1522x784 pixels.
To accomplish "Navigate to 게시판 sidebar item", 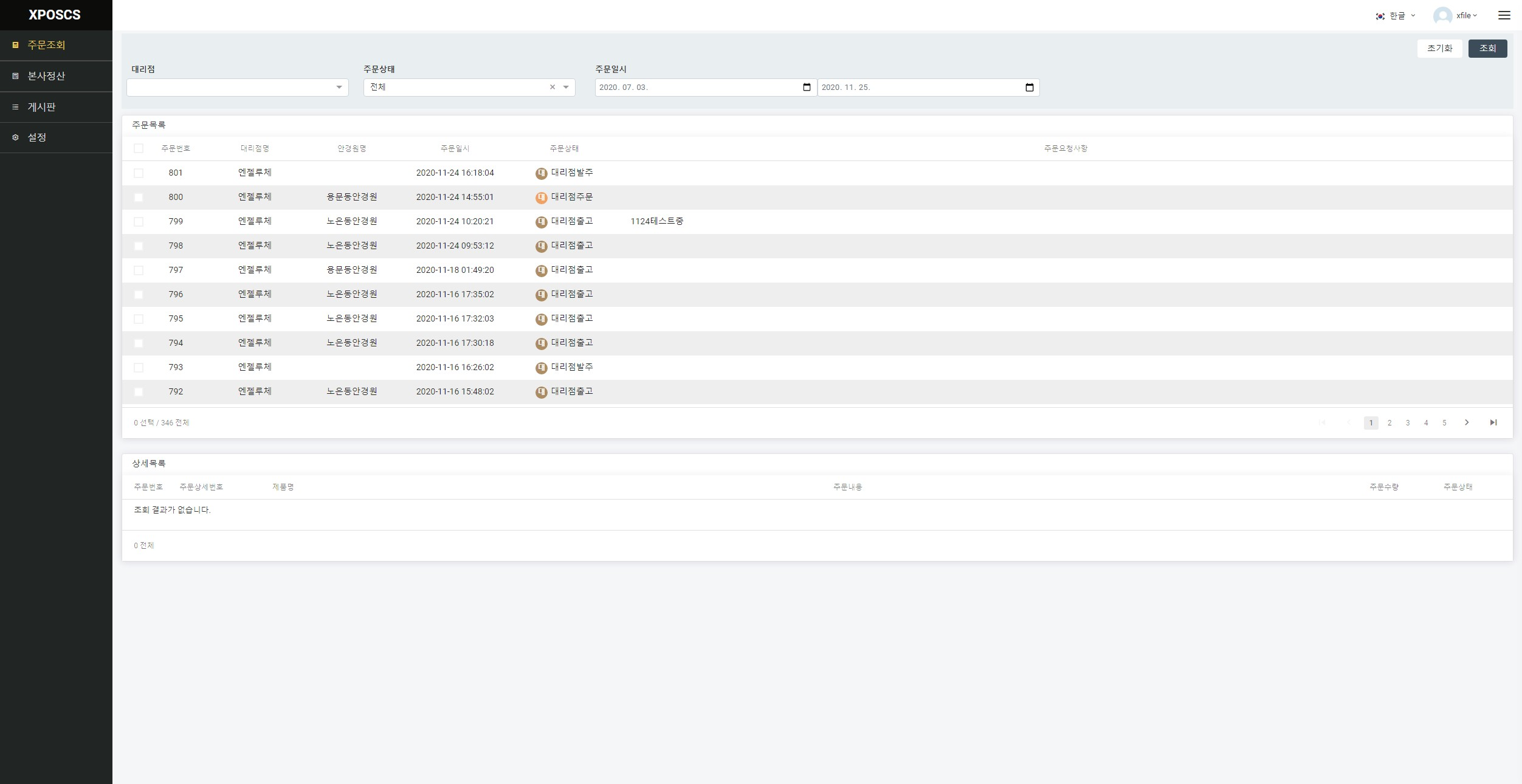I will (41, 107).
